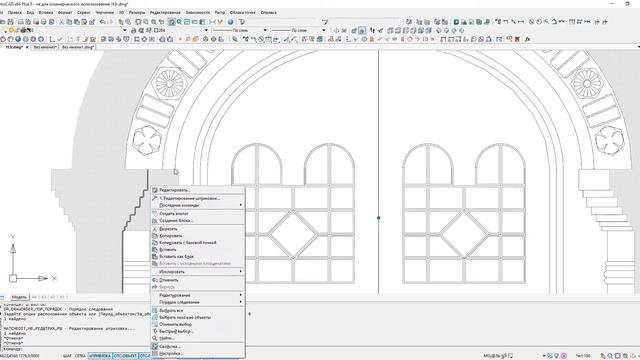Expand the Порядок следования submenu

pos(198,302)
